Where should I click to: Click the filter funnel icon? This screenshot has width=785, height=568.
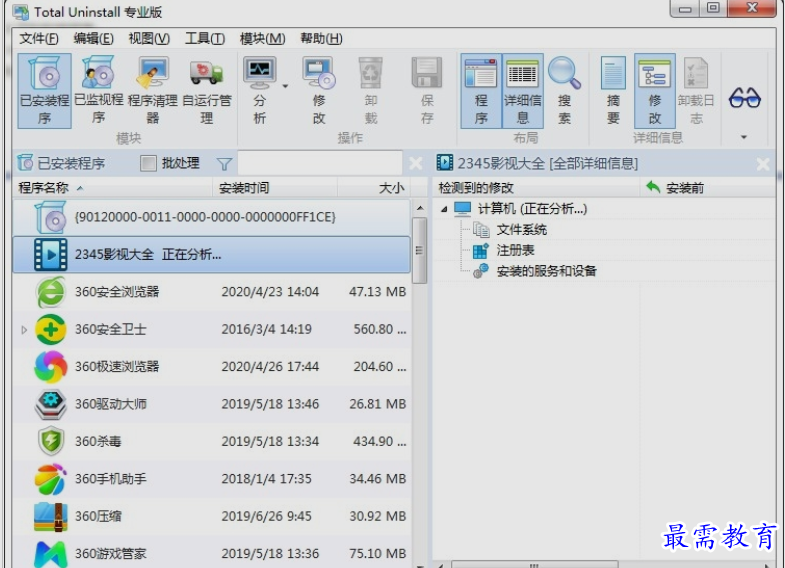point(224,164)
